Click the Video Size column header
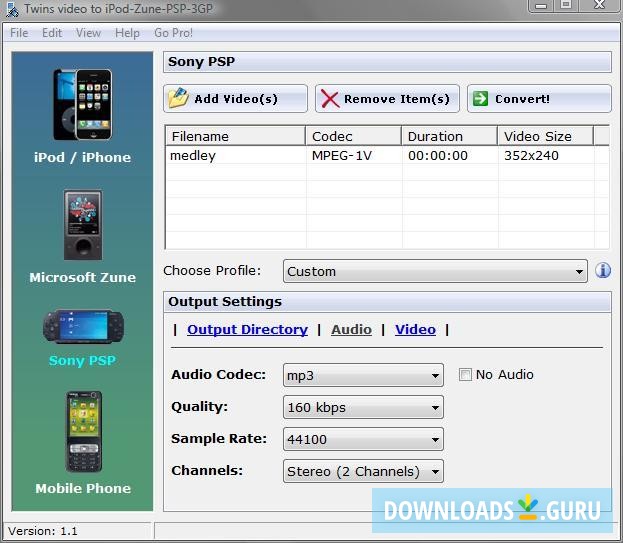 (x=546, y=136)
